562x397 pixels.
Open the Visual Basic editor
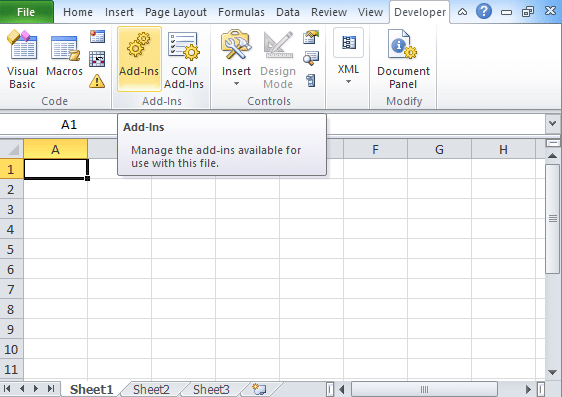tap(22, 59)
